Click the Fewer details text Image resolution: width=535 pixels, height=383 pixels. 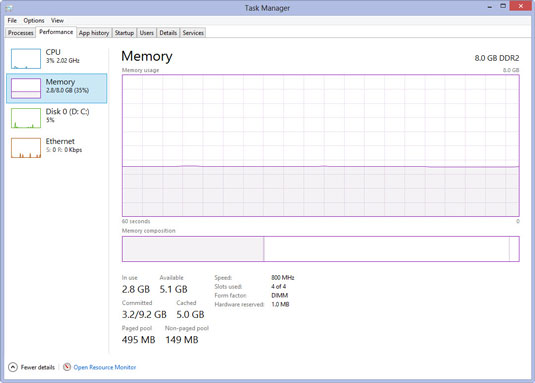(38, 367)
